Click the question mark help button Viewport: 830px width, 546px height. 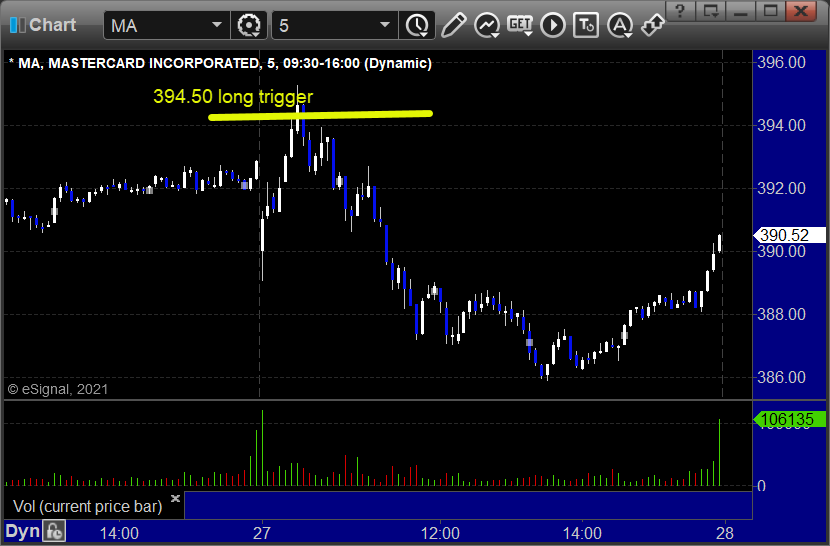click(x=680, y=11)
